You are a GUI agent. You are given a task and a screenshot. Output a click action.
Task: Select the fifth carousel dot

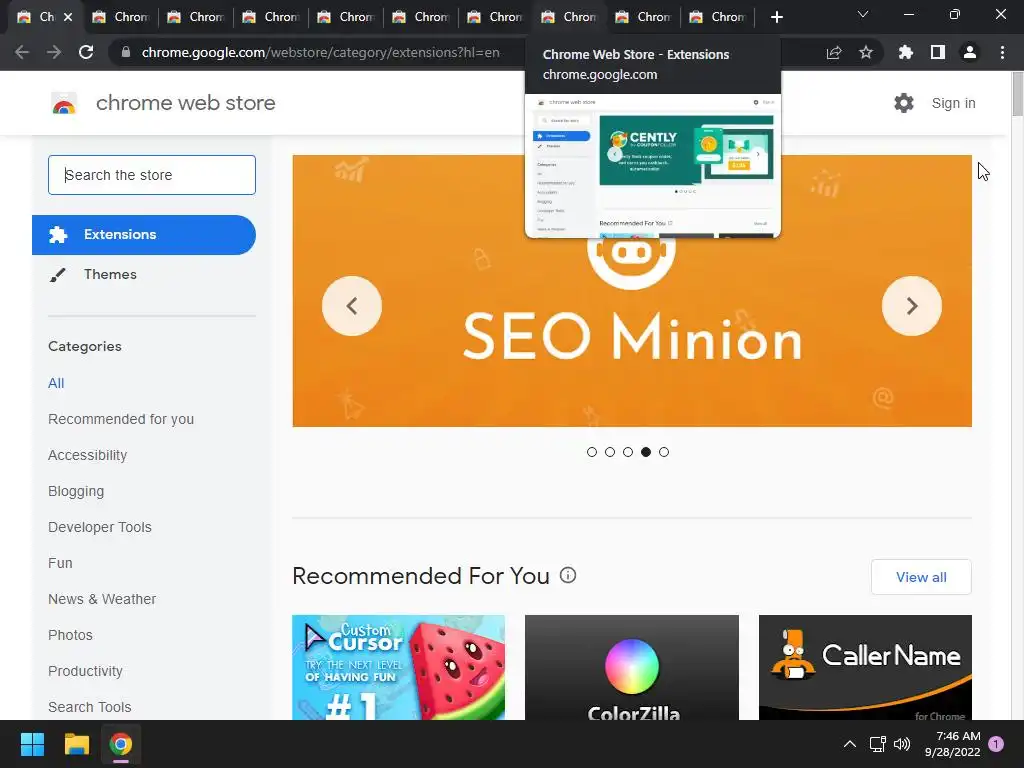[x=664, y=452]
